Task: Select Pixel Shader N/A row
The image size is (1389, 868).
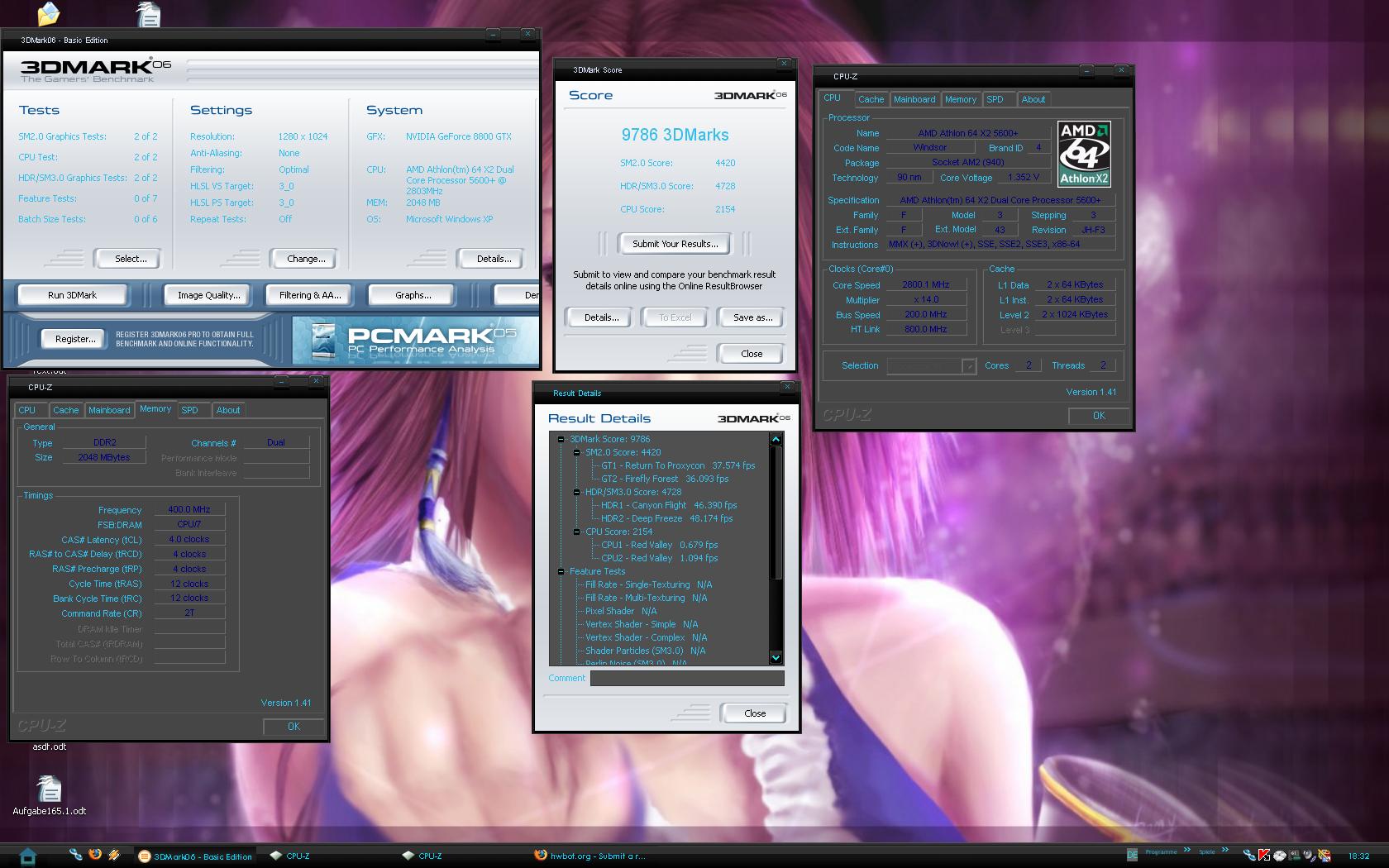Action: coord(620,611)
